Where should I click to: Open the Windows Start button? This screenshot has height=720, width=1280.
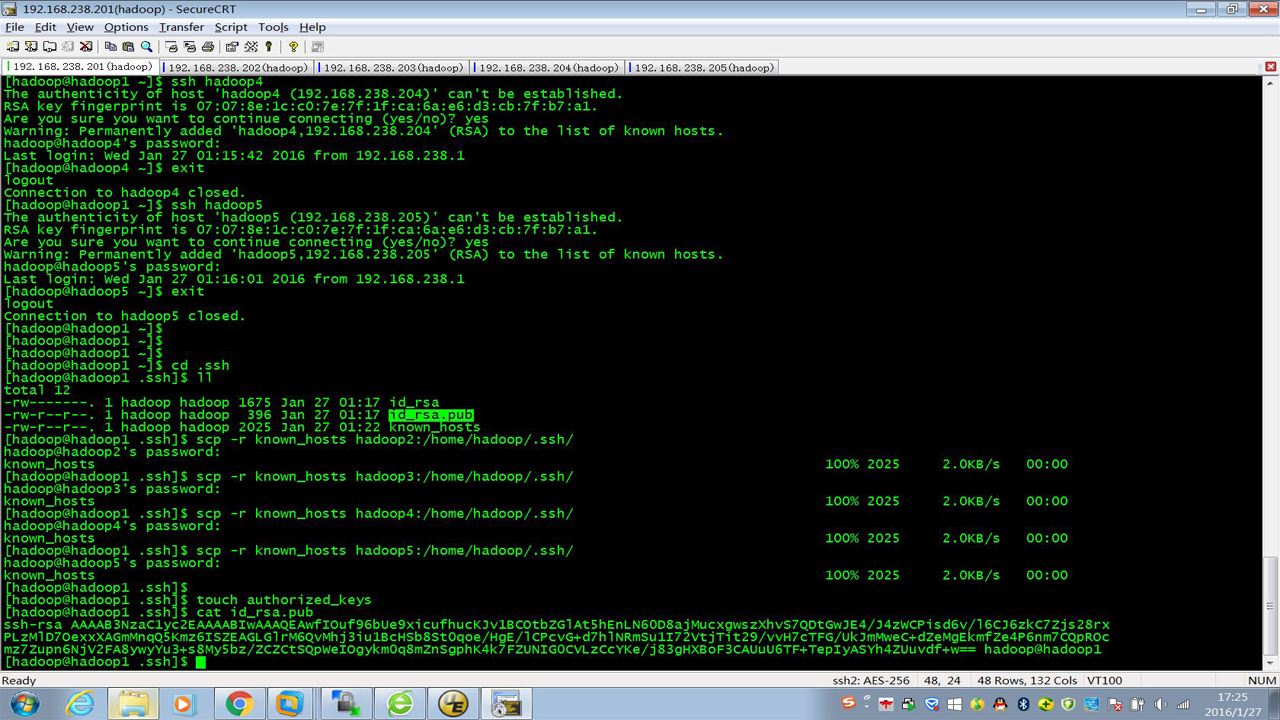(24, 704)
